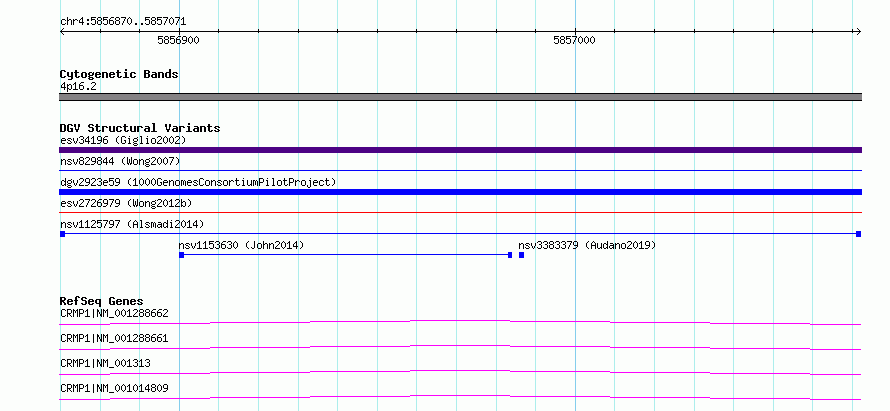Screen dimensions: 890x411
Task: Click the magenta intron line of NM_001288661
Action: click(x=460, y=347)
